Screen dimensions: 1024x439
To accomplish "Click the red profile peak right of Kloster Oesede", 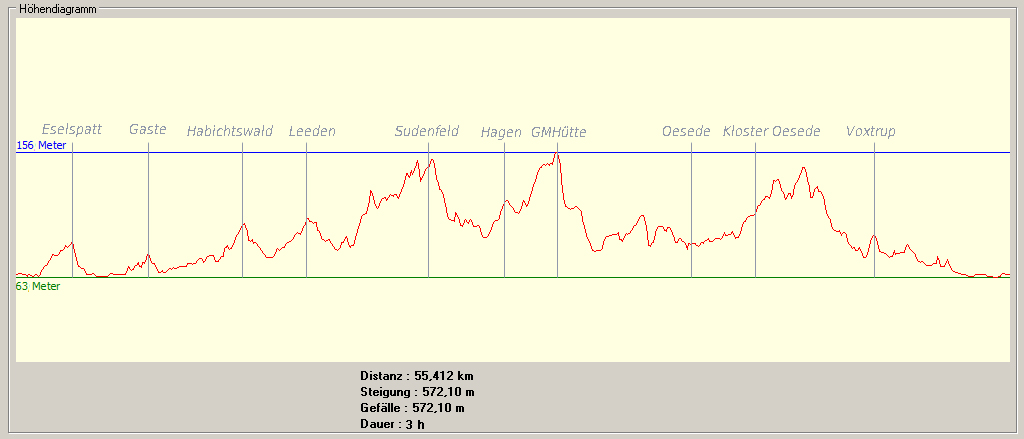I will pos(803,168).
